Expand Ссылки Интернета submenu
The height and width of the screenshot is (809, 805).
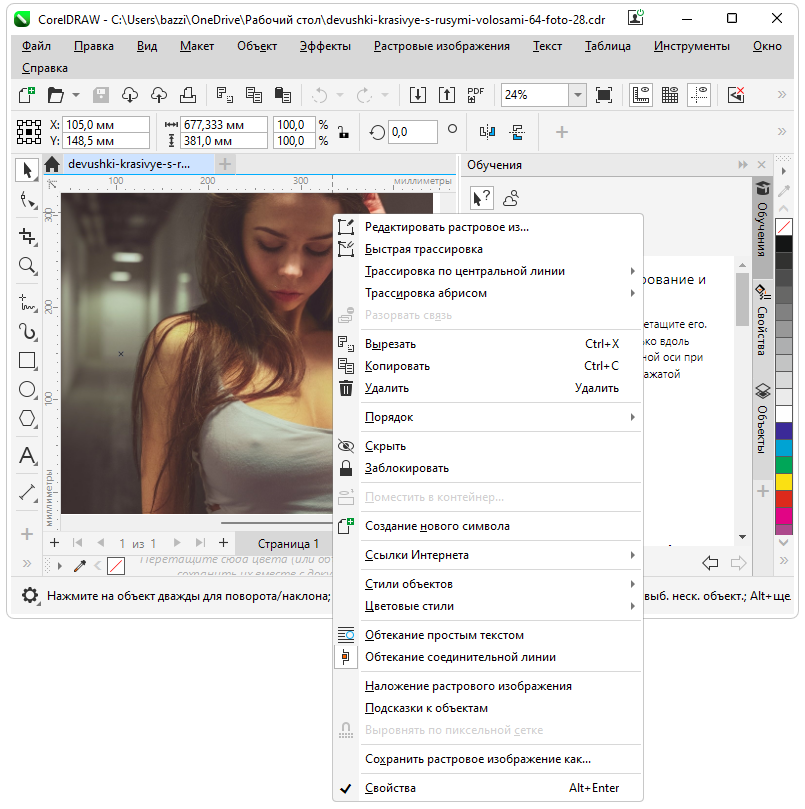coord(488,555)
